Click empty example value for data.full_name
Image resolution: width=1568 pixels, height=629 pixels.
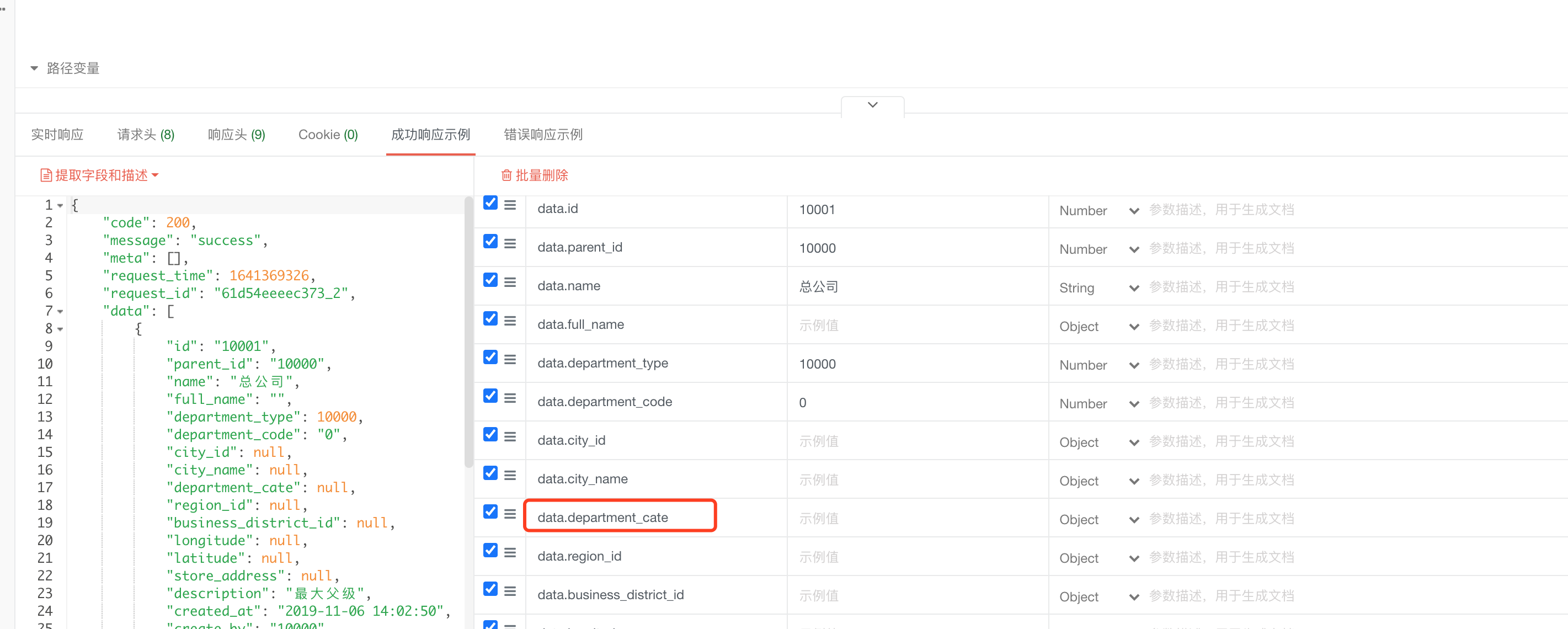[918, 326]
